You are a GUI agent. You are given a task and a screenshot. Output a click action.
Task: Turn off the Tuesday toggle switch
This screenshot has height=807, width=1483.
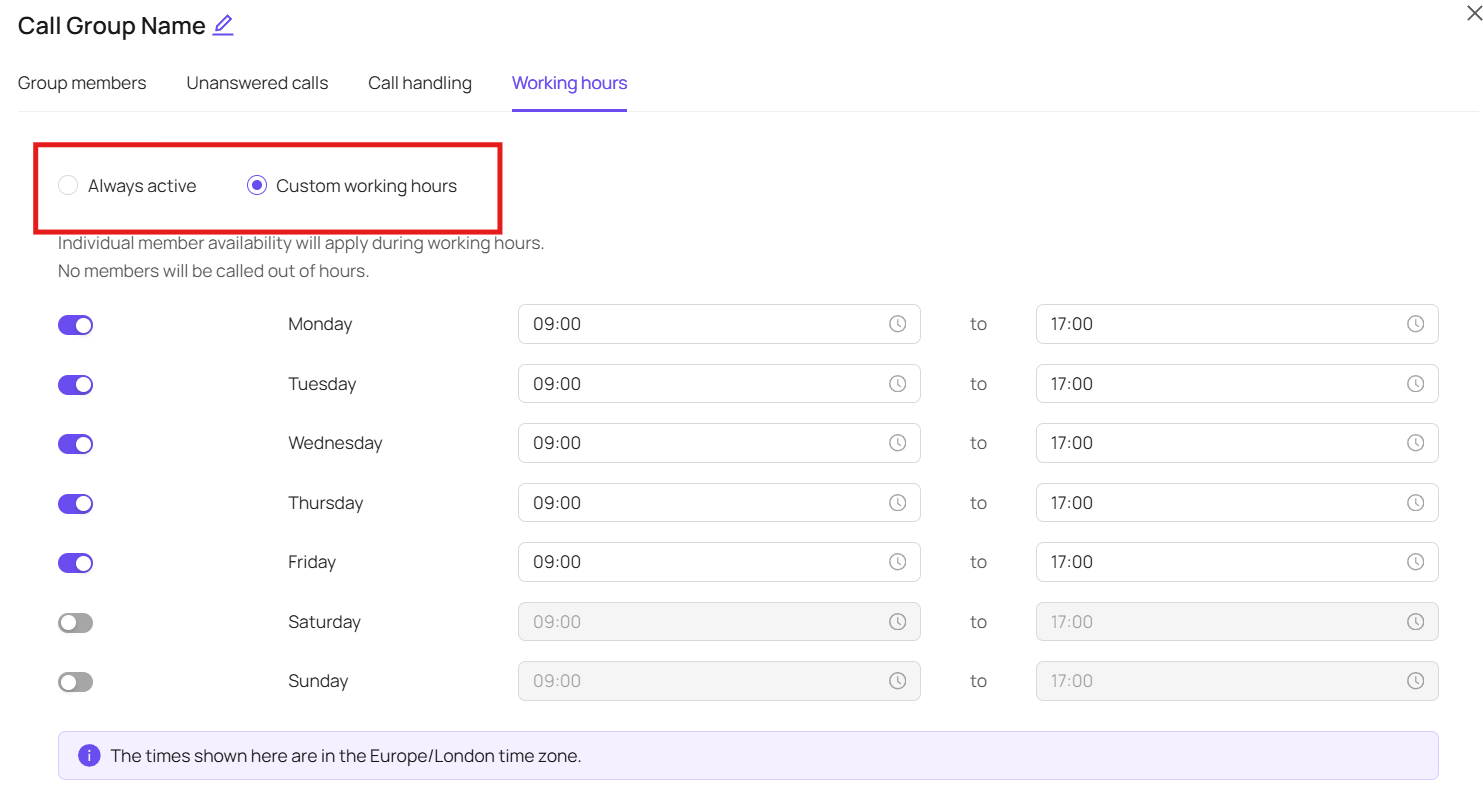tap(75, 385)
